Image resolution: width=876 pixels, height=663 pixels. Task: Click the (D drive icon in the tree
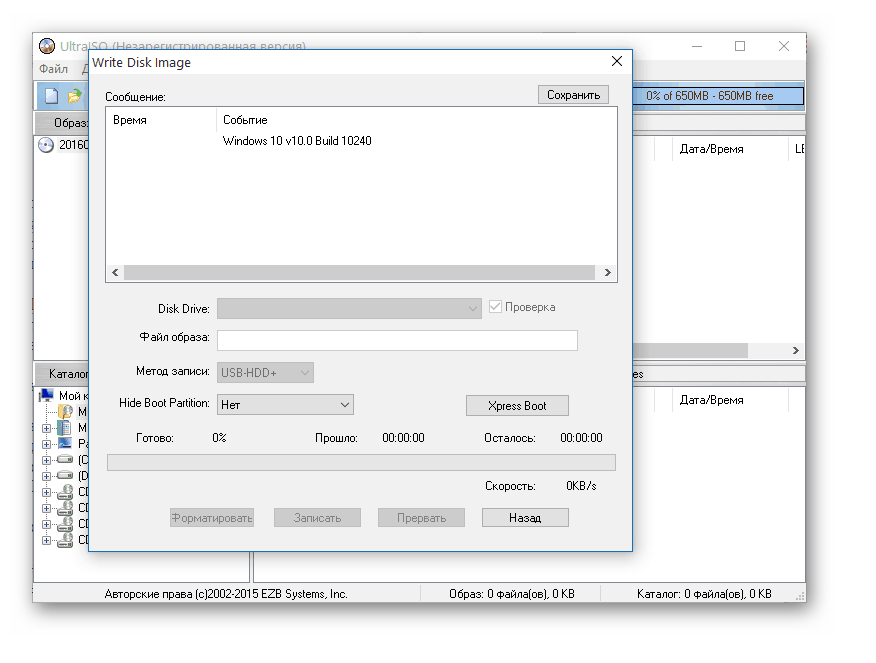(65, 475)
